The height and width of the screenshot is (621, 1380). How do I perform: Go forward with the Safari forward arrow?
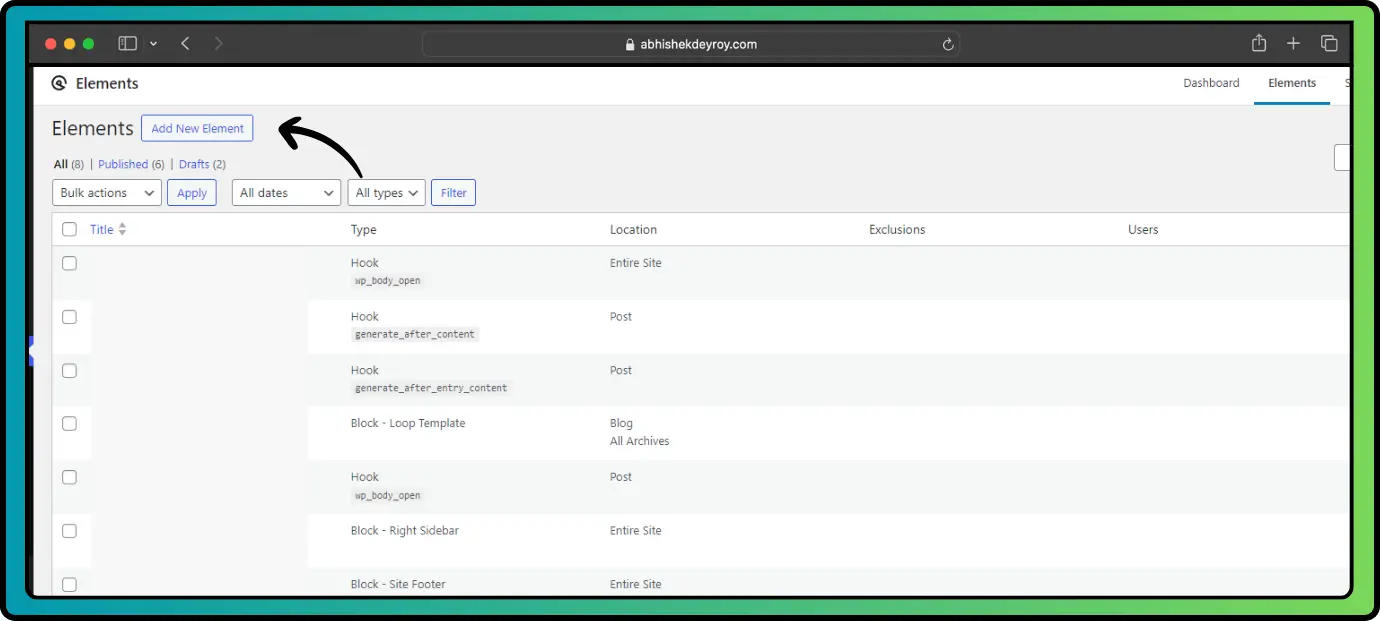(219, 43)
